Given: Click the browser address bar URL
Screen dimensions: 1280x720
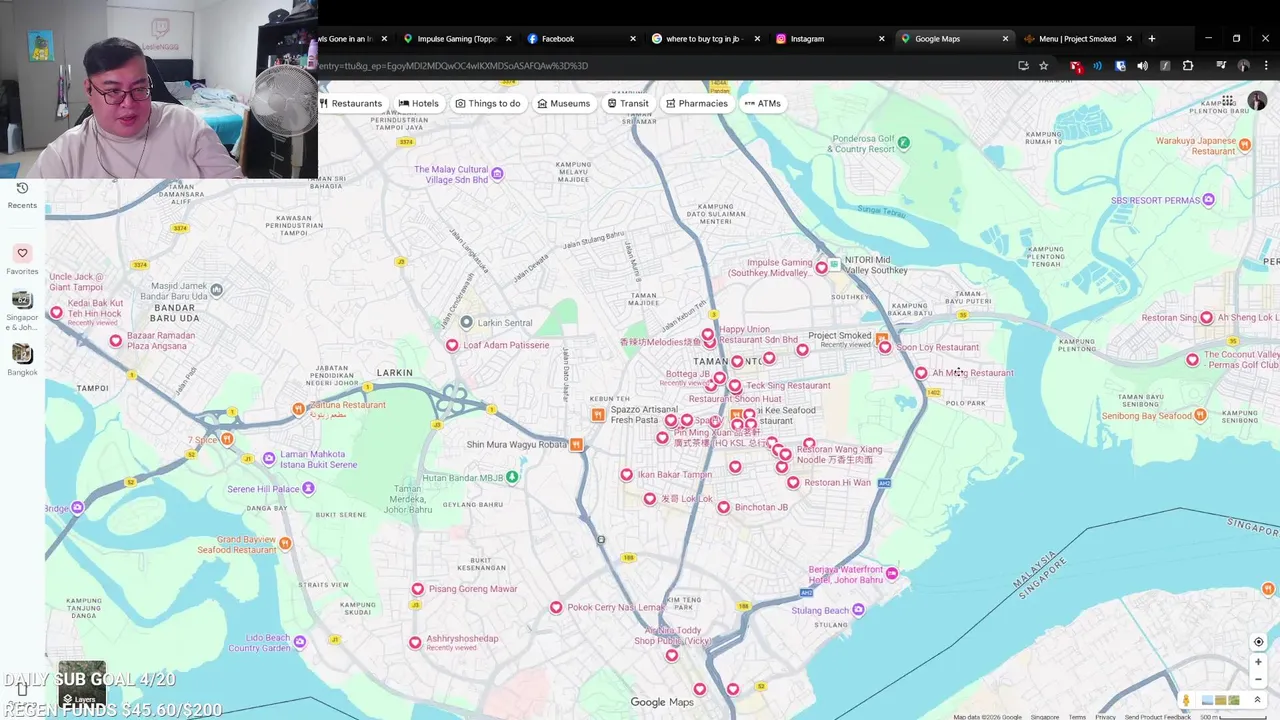Looking at the screenshot, I should pyautogui.click(x=455, y=66).
